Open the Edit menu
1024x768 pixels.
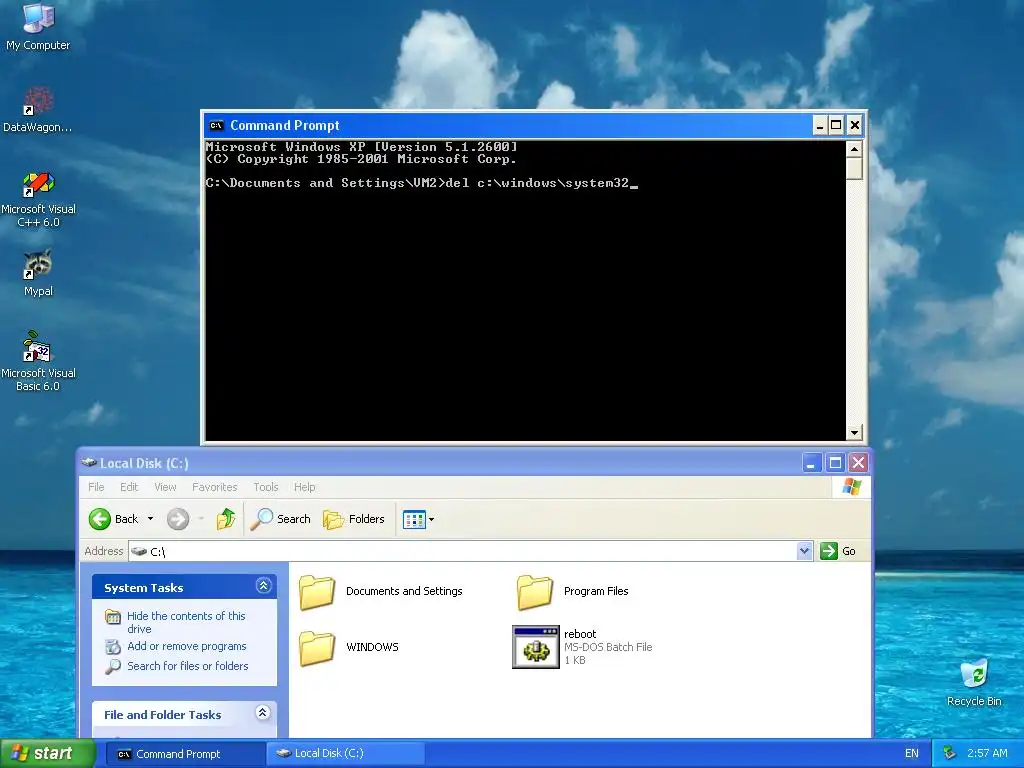(x=129, y=487)
